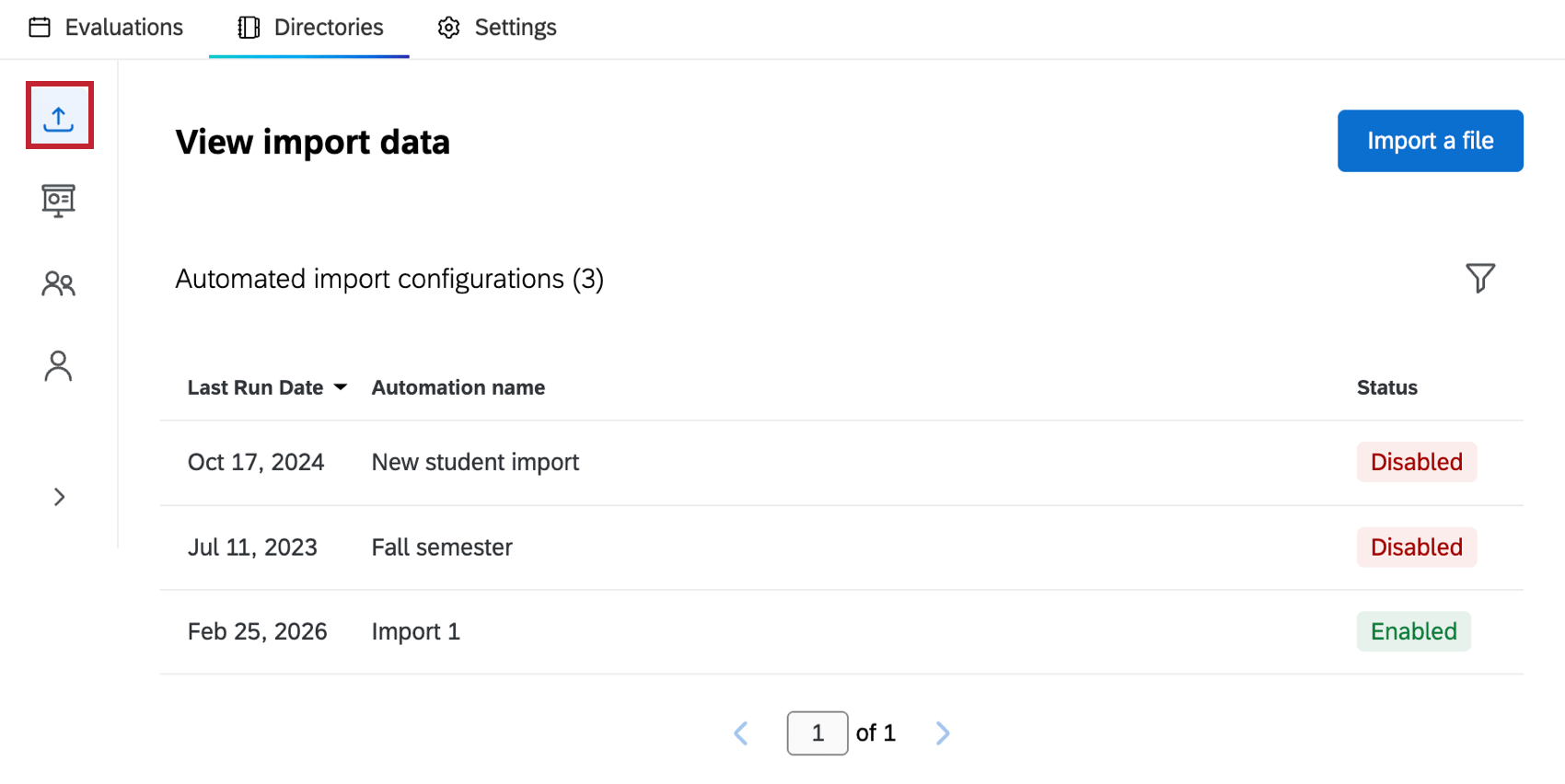Switch to the Evaluations tab
1565x784 pixels.
(x=123, y=28)
